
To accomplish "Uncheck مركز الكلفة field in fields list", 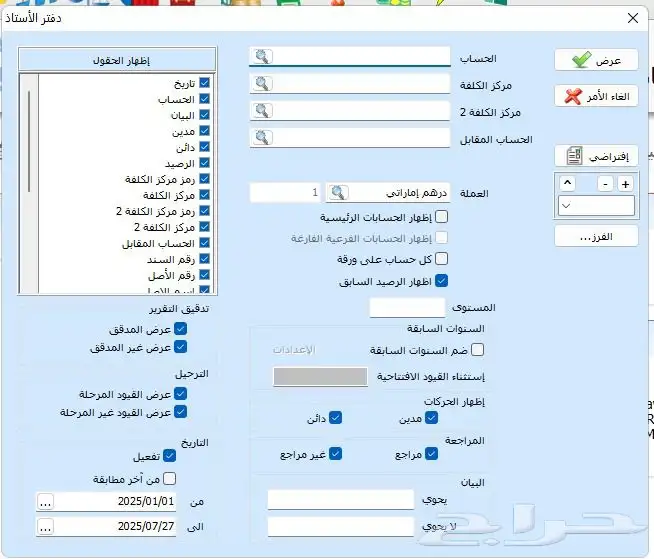I will (204, 195).
